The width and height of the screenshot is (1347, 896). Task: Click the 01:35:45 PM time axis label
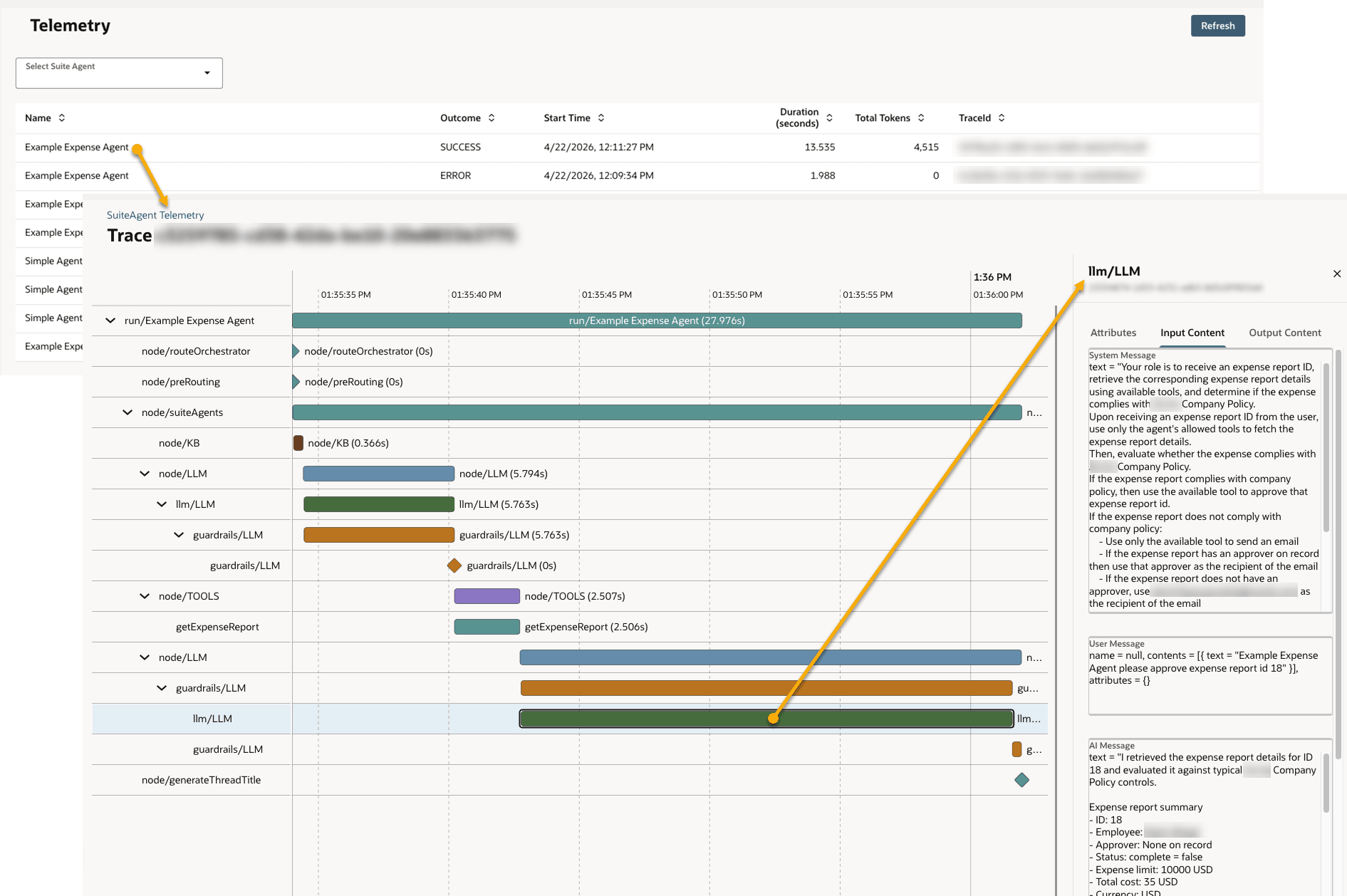click(607, 295)
